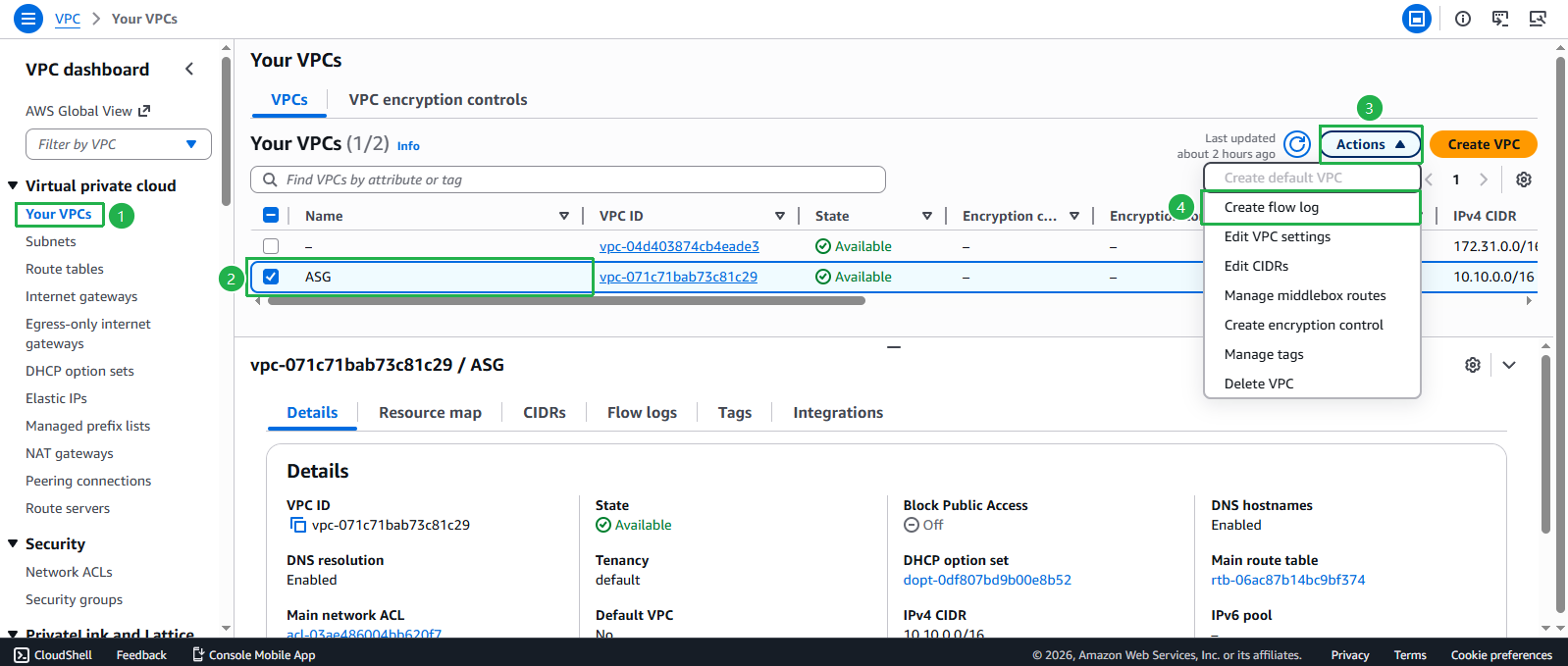Open the hamburger navigation menu
1568x666 pixels.
(28, 19)
